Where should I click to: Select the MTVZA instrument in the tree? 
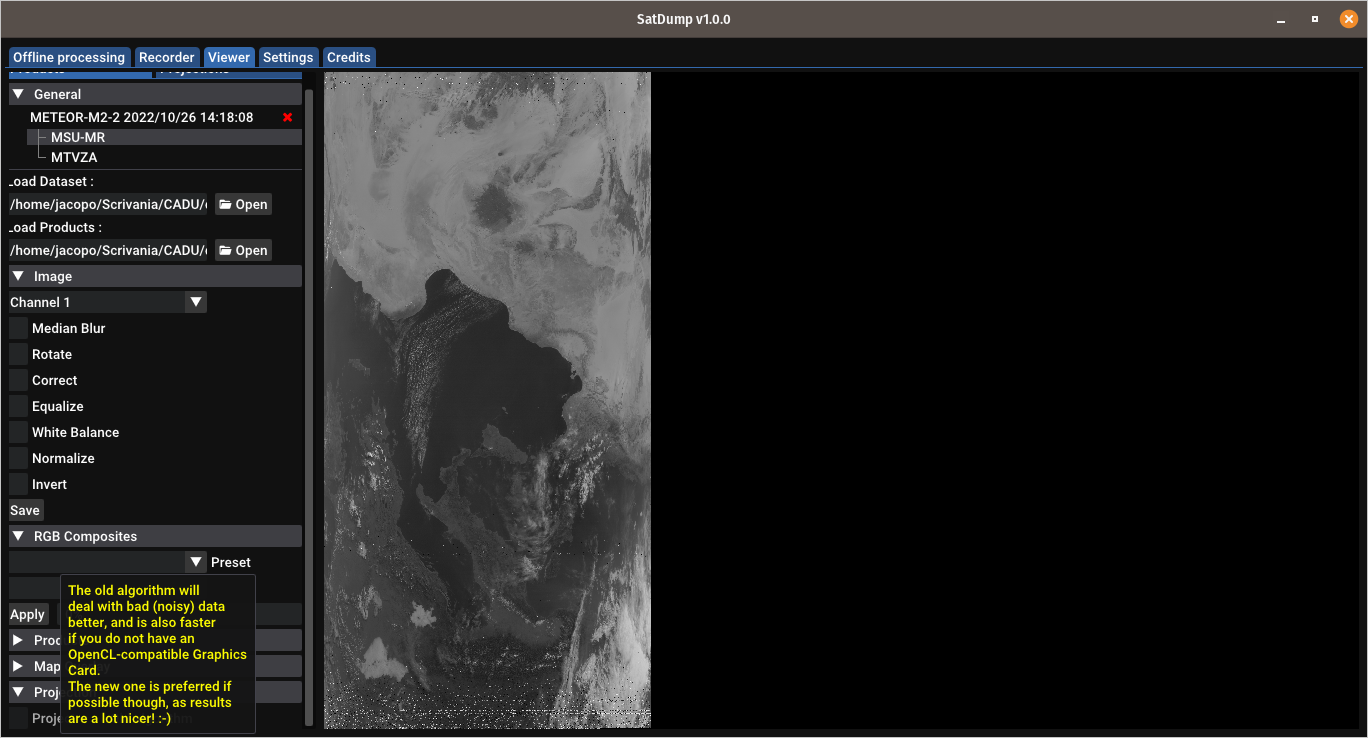(74, 157)
